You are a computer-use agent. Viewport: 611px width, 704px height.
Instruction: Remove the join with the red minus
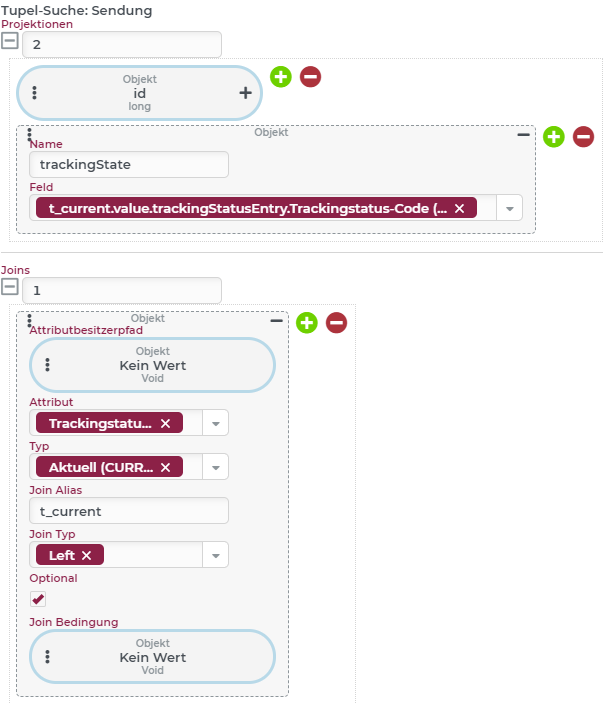pyautogui.click(x=337, y=323)
